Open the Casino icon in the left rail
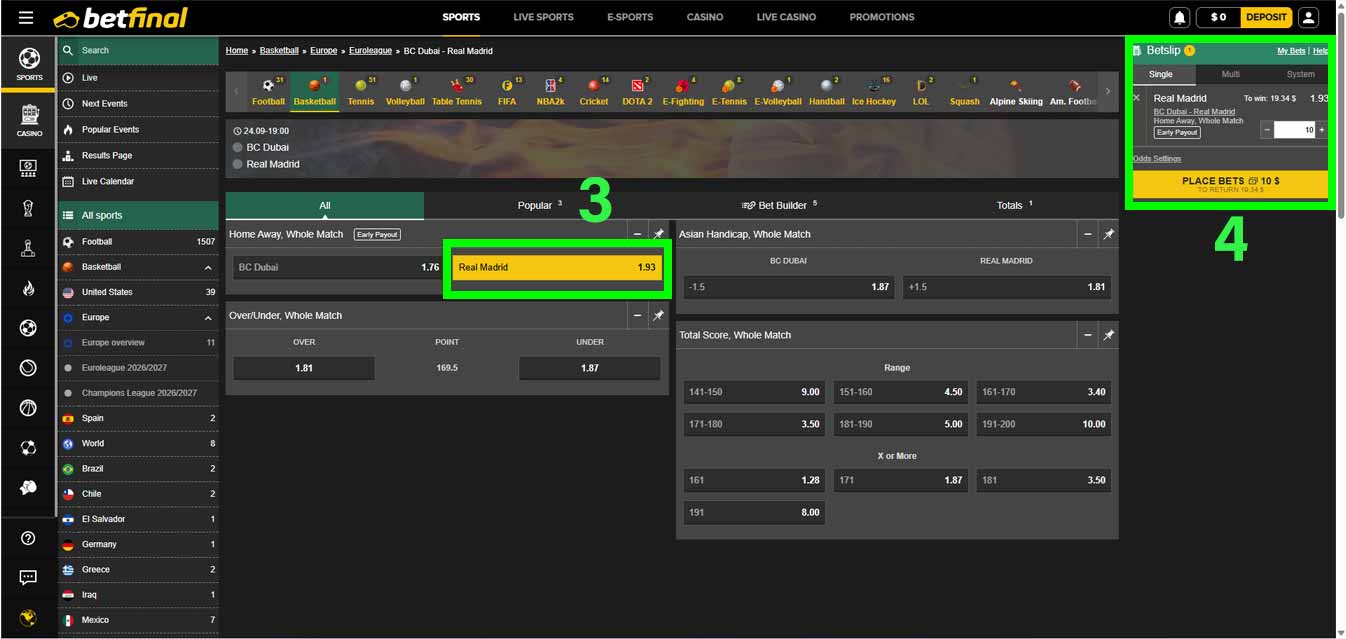The width and height of the screenshot is (1346, 639). tap(29, 120)
